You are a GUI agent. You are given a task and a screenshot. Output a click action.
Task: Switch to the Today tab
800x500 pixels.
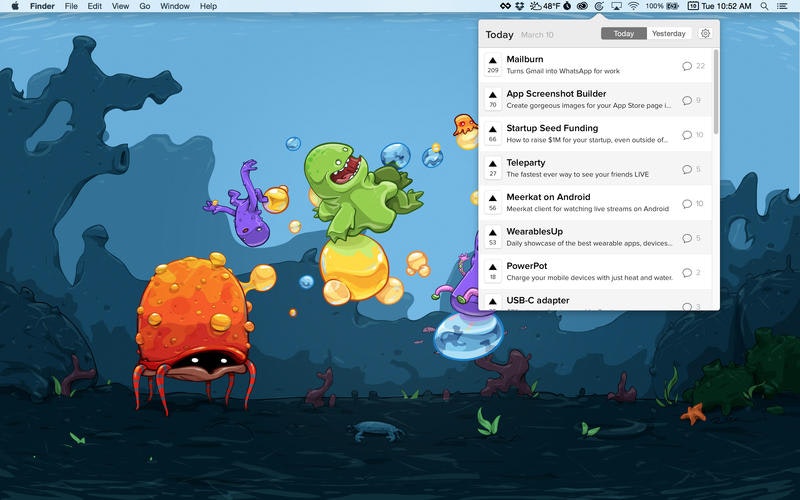(x=623, y=34)
